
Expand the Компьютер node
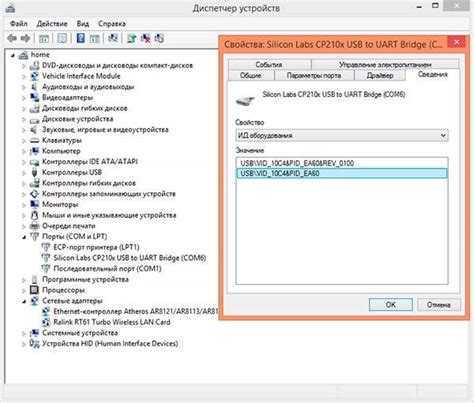[24, 151]
